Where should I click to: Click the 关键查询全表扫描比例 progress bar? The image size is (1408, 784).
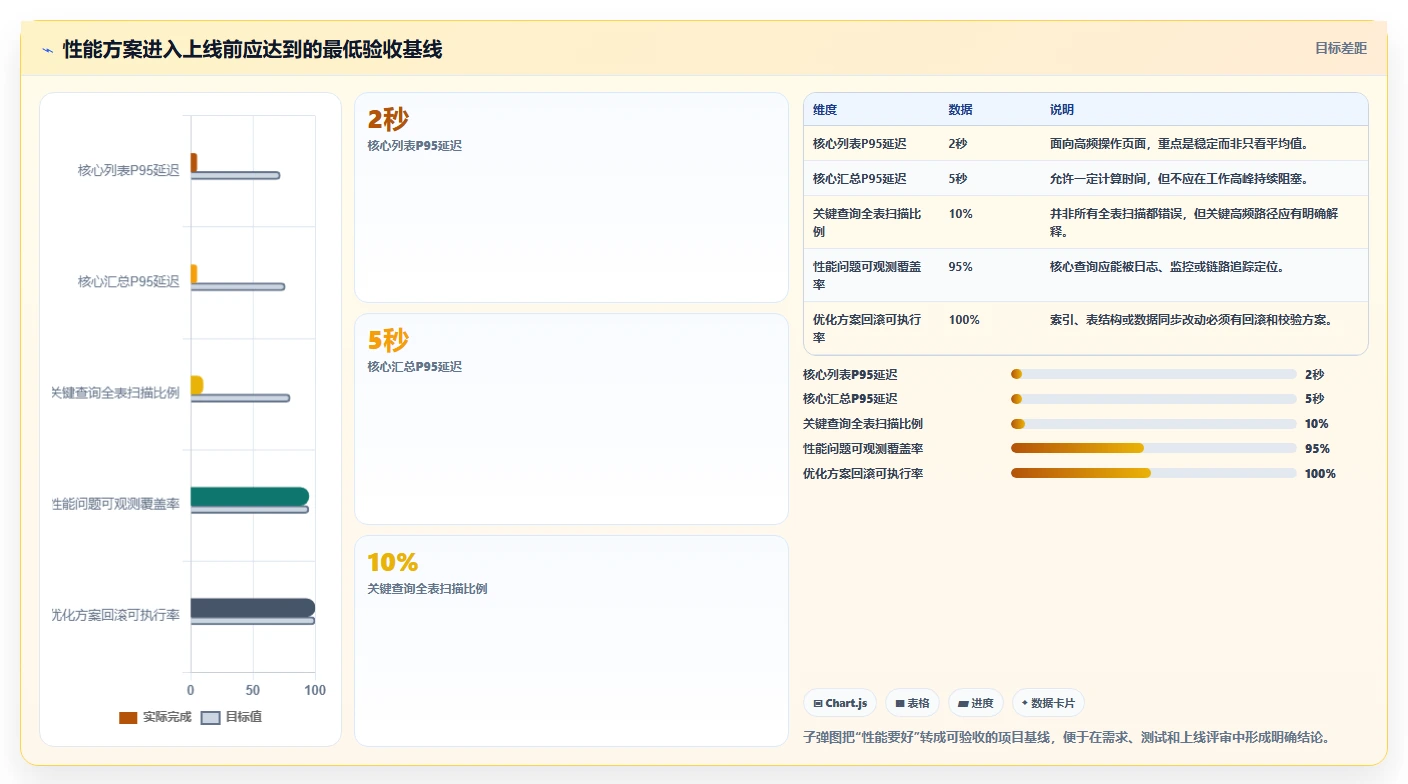[x=1153, y=424]
